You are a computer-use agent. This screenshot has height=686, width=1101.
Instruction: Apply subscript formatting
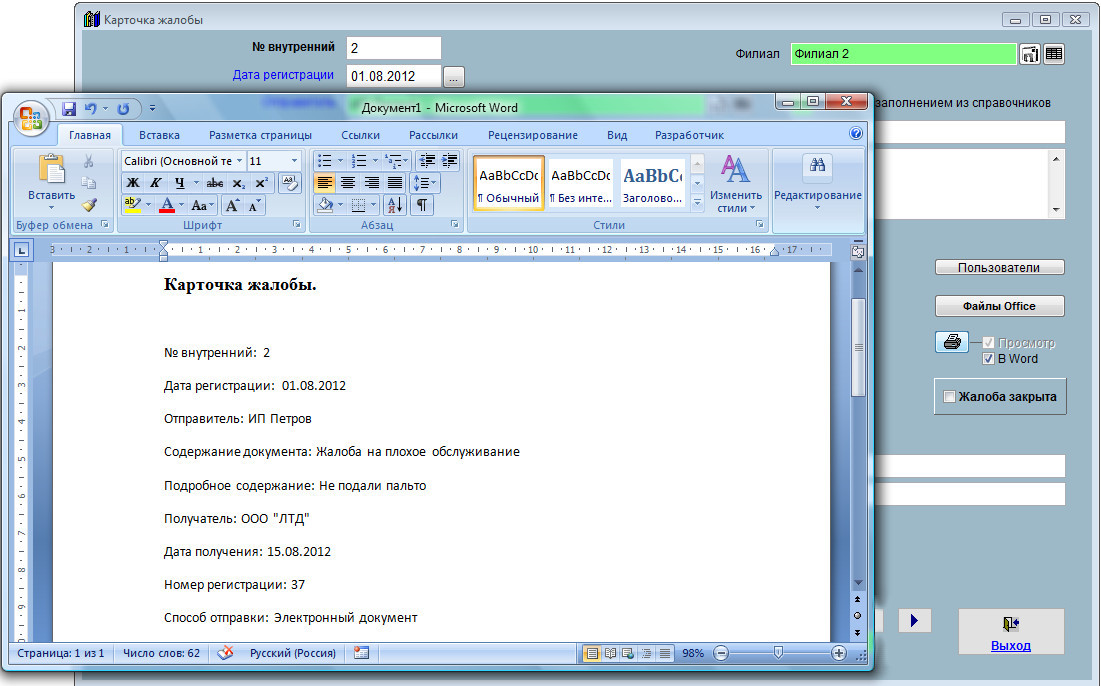239,183
